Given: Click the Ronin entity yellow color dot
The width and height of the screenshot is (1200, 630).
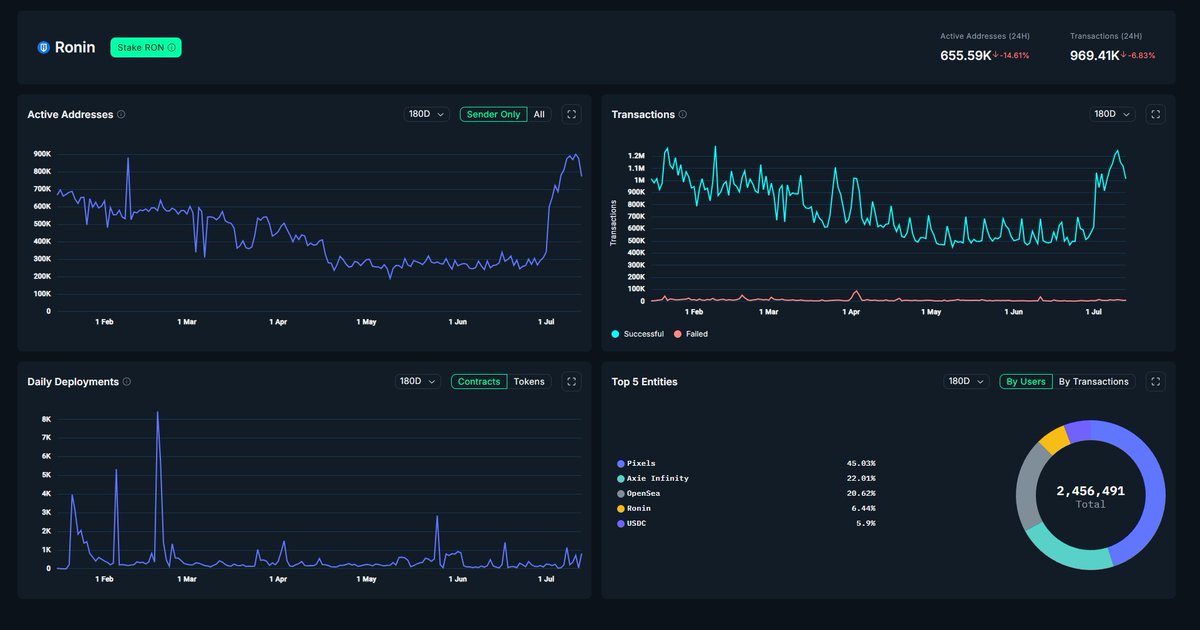Looking at the screenshot, I should coord(621,509).
